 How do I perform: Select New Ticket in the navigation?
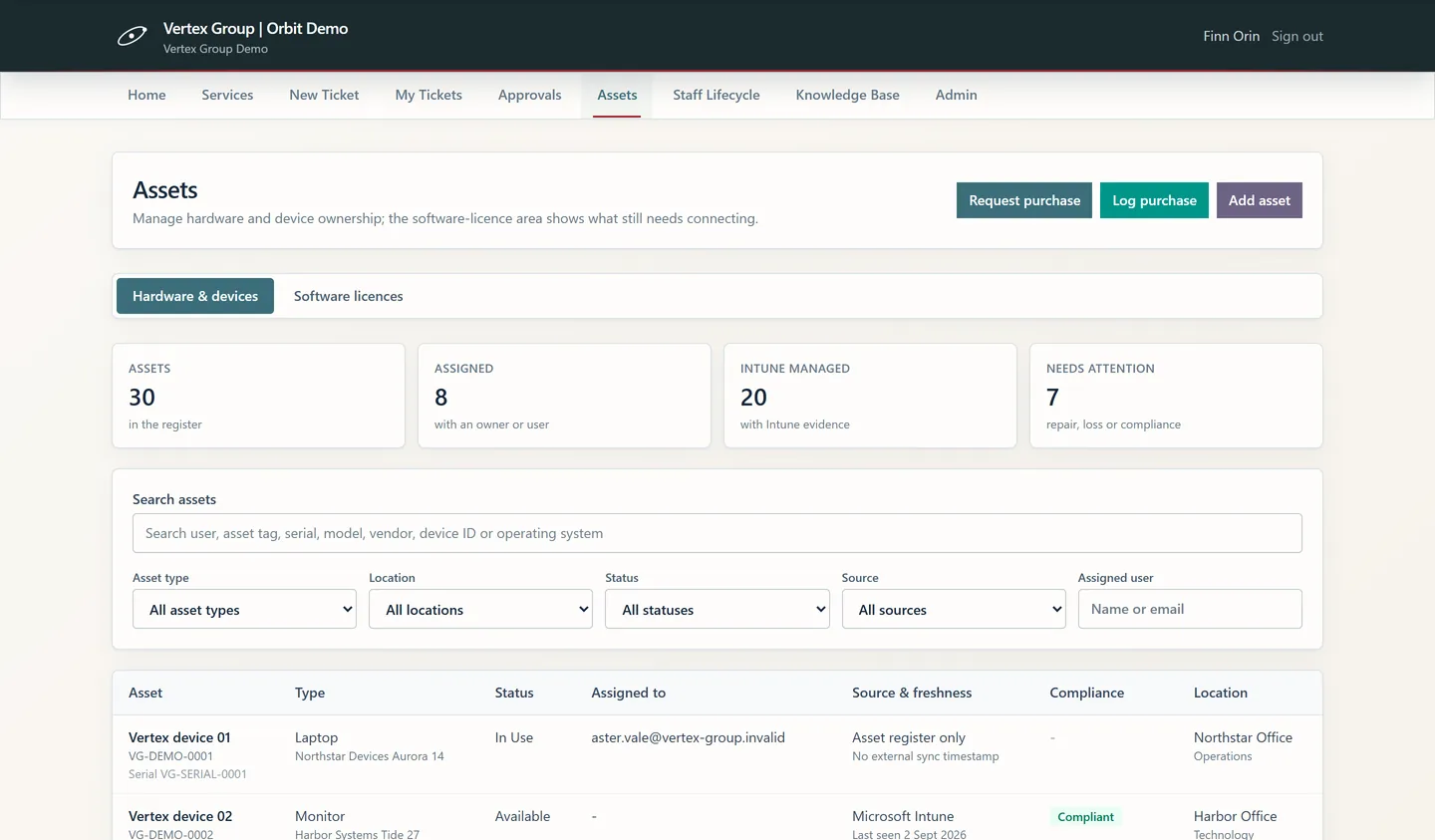click(x=324, y=95)
